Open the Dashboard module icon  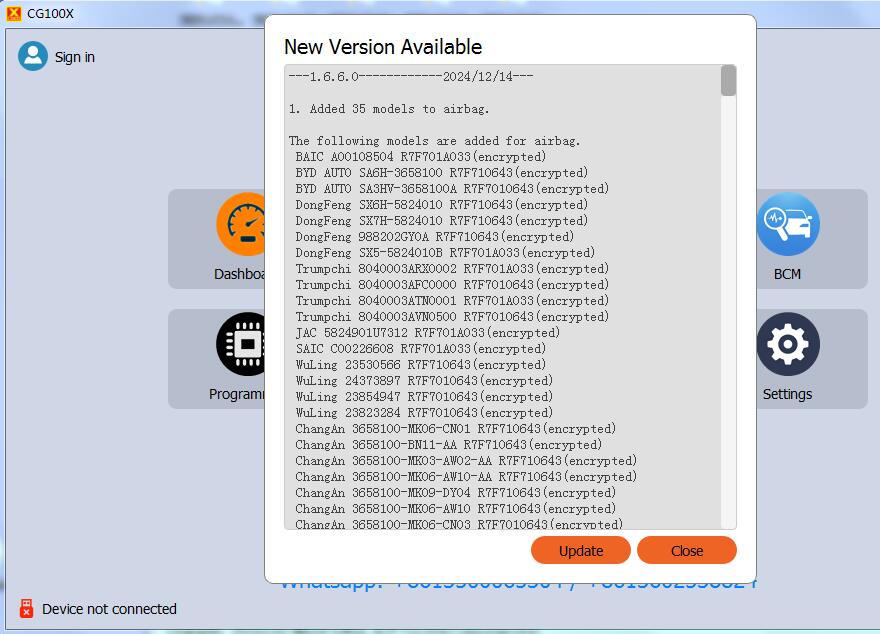[x=241, y=224]
